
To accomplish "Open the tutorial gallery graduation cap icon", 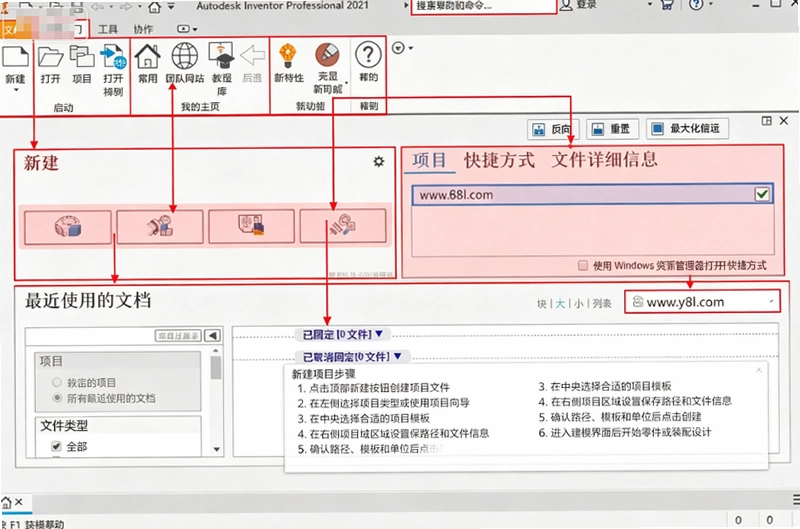I will 221,56.
